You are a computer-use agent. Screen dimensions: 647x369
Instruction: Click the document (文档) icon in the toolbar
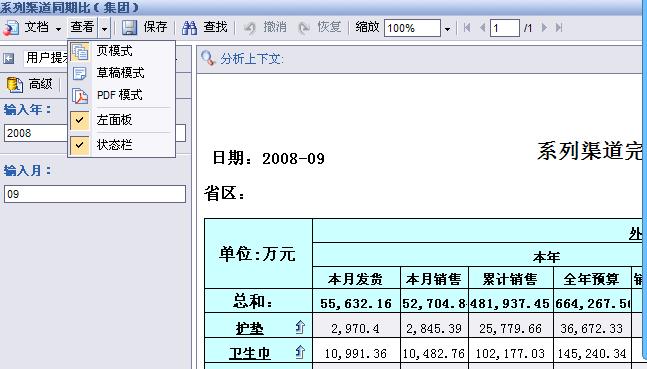coord(11,28)
